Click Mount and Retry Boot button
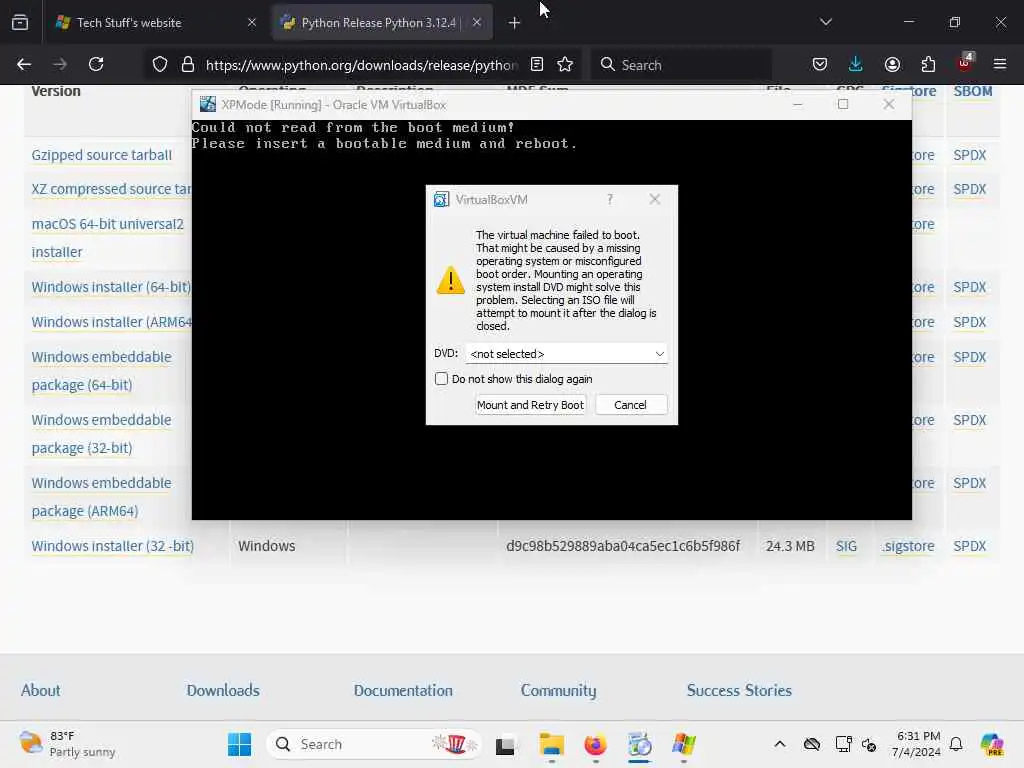This screenshot has width=1024, height=768. (x=530, y=405)
